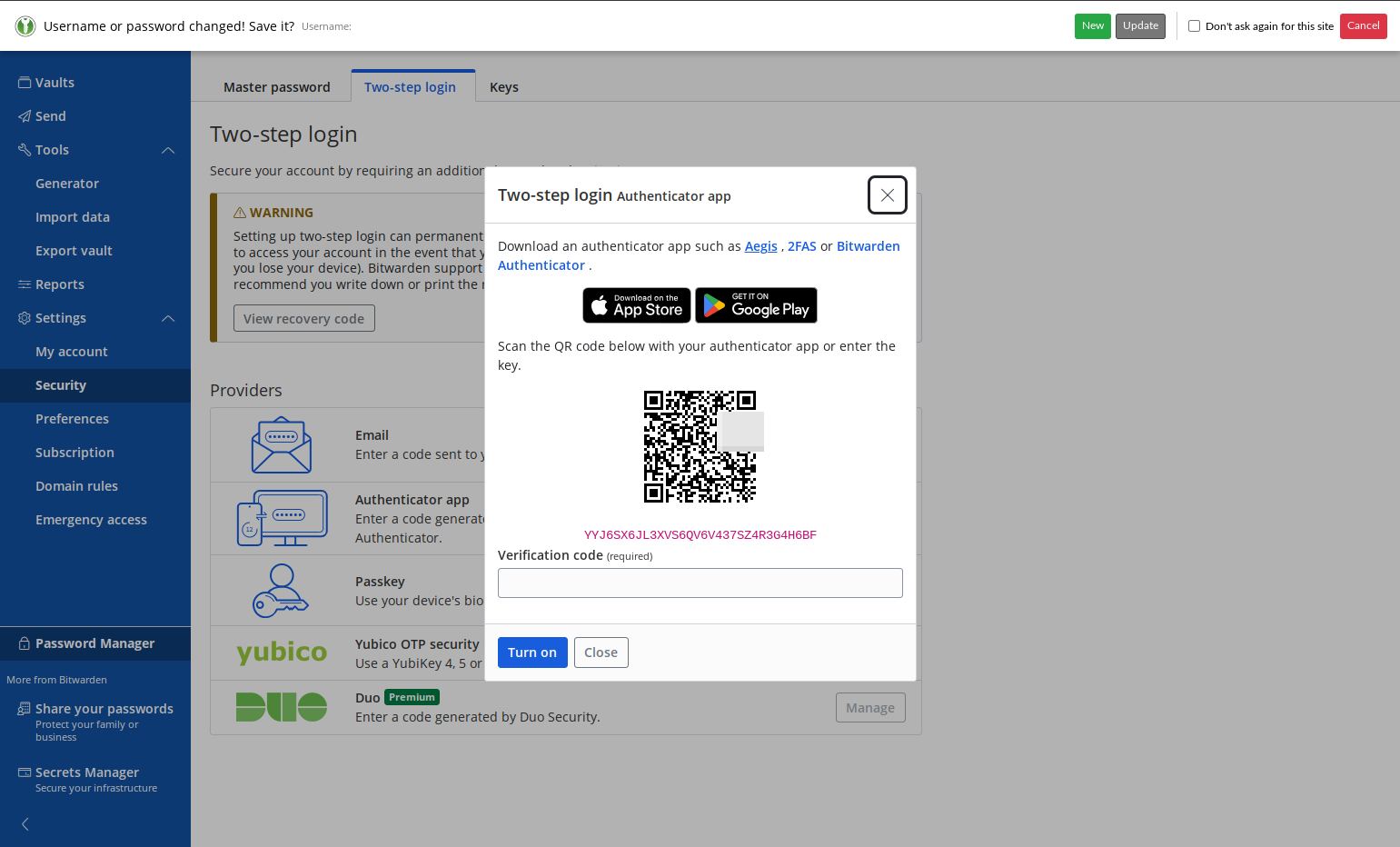1400x847 pixels.
Task: Click the Authenticator app provider icon
Action: pos(282,518)
